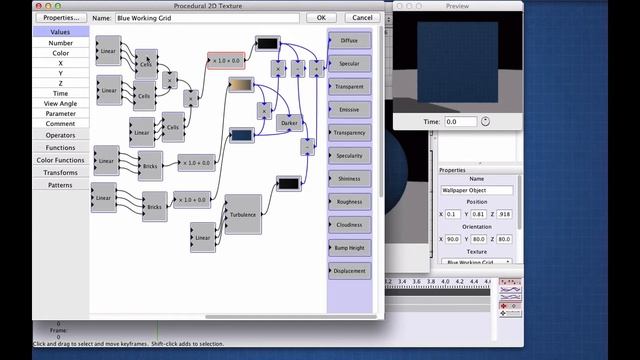Select the red-highlighted × 1.0 + 0.0 node
The height and width of the screenshot is (360, 640).
tap(226, 60)
